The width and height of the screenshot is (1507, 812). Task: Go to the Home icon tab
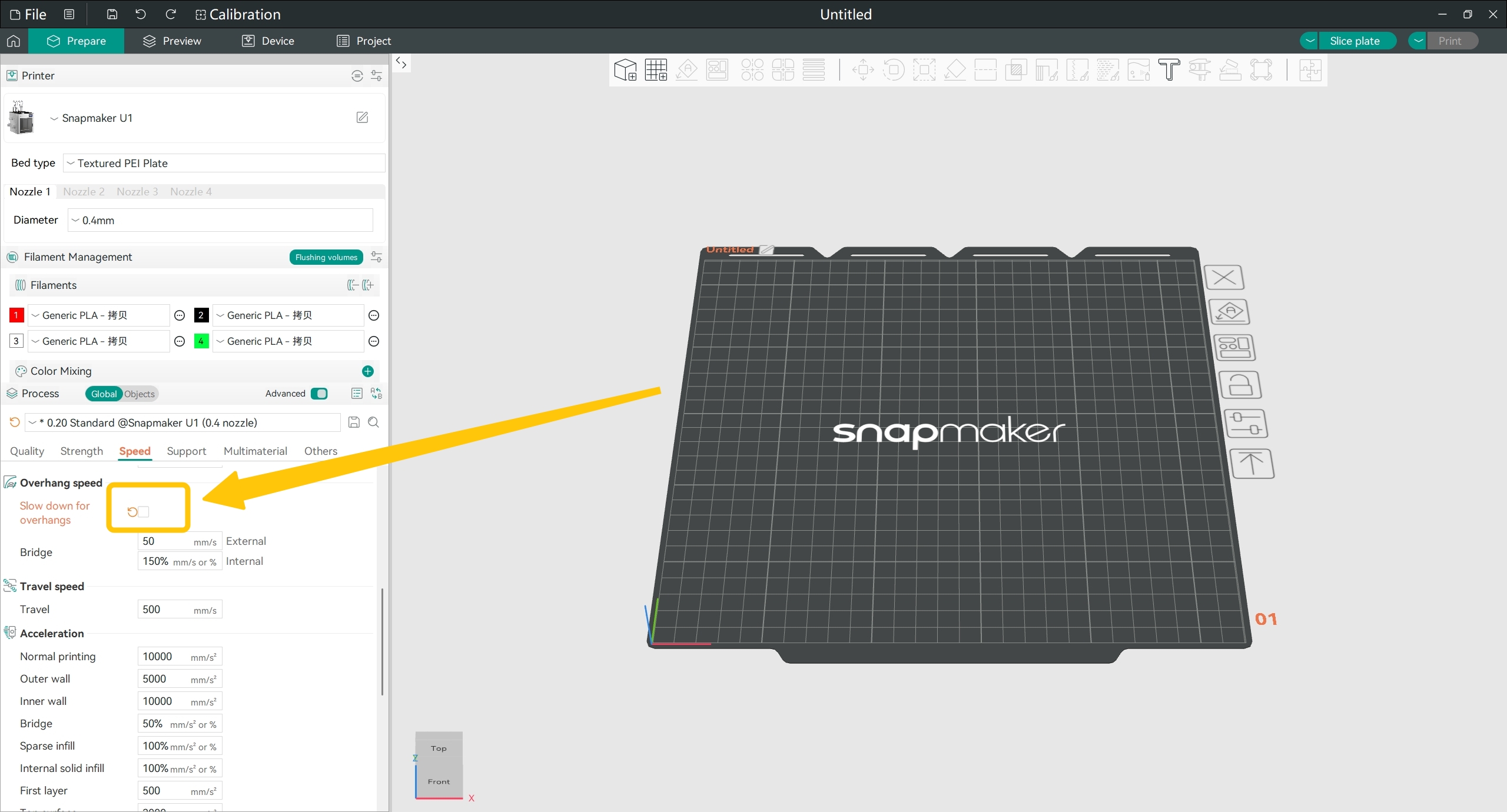14,41
